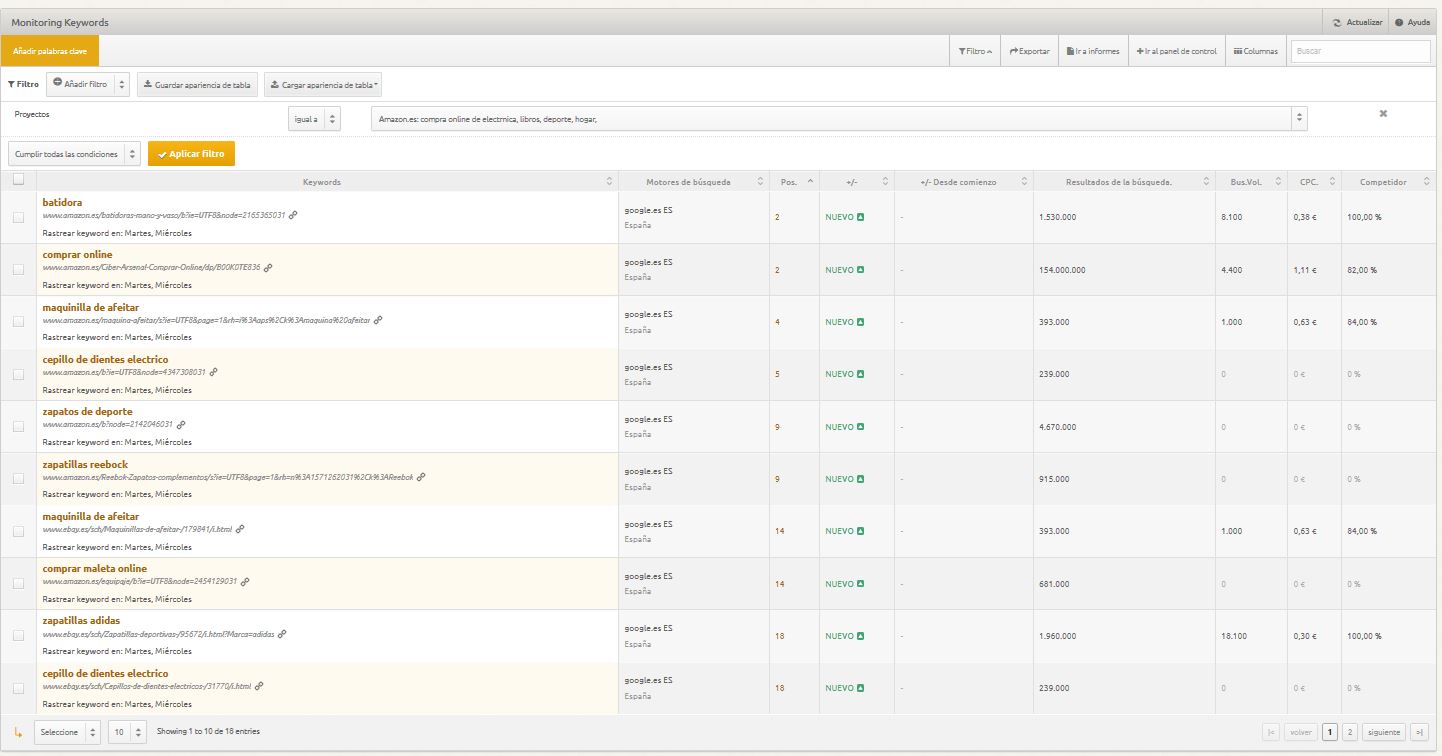Click Guardar apariencia de tabla button
This screenshot has width=1442, height=756.
[x=197, y=85]
